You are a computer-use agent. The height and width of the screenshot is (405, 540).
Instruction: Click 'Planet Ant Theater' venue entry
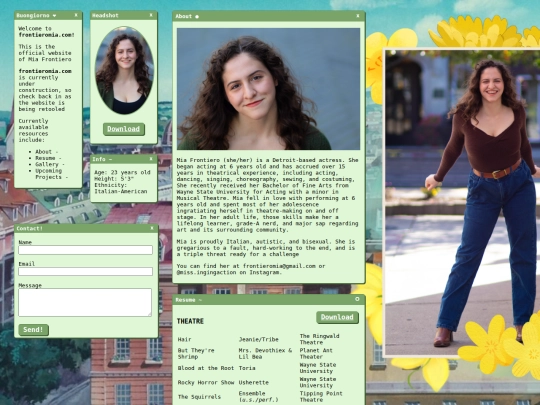click(x=316, y=354)
